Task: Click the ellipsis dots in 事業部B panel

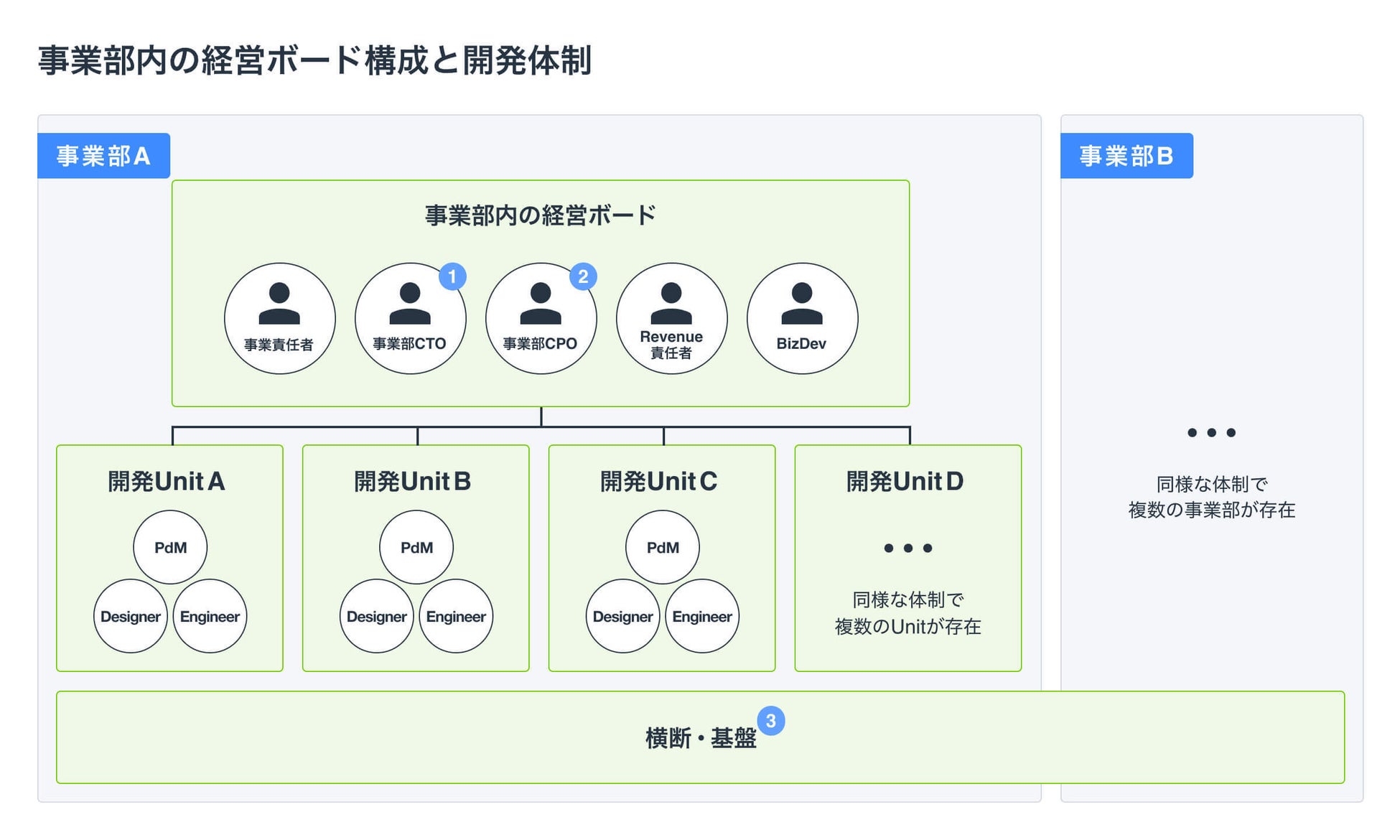Action: tap(1211, 432)
